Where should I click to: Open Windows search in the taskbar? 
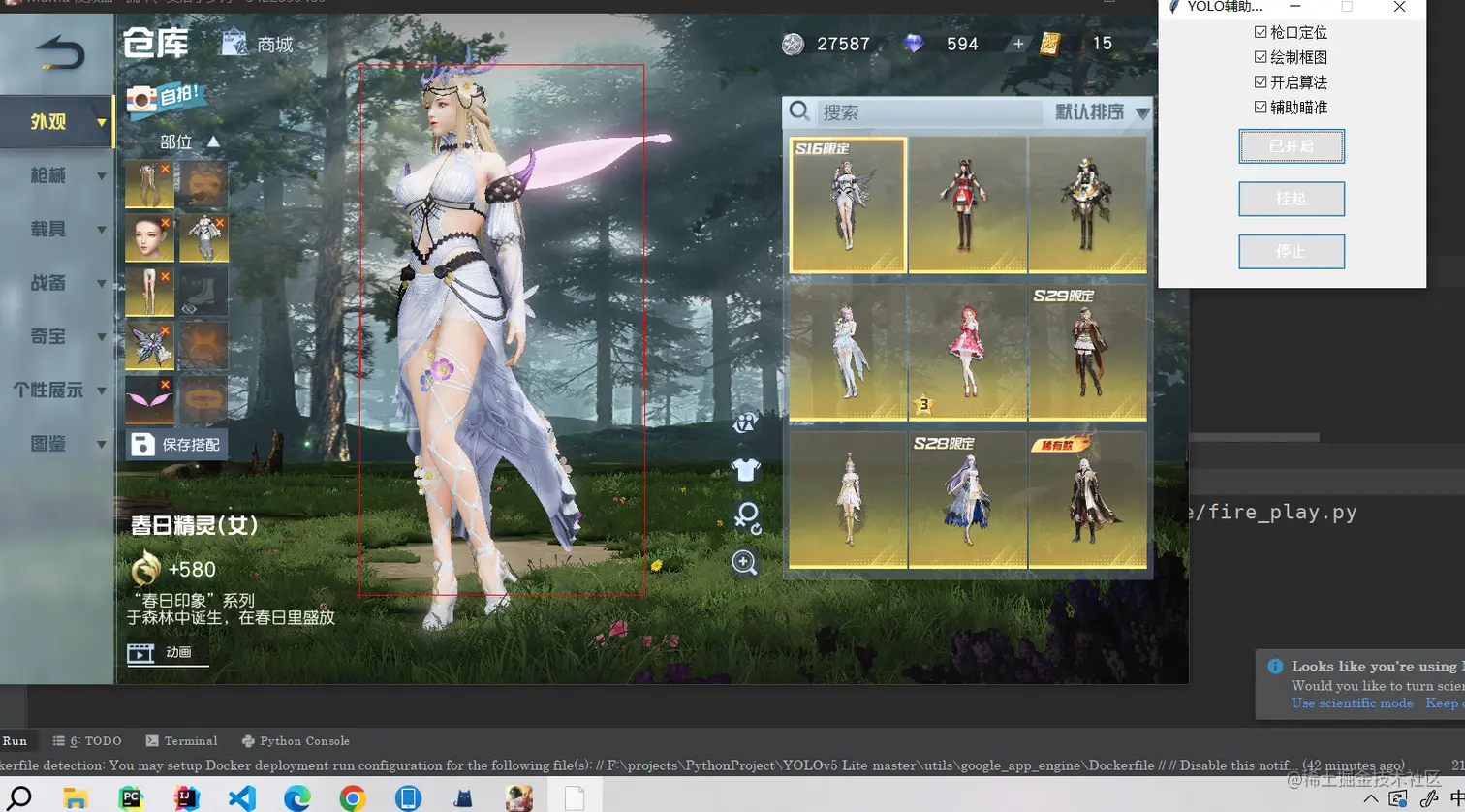pos(20,797)
